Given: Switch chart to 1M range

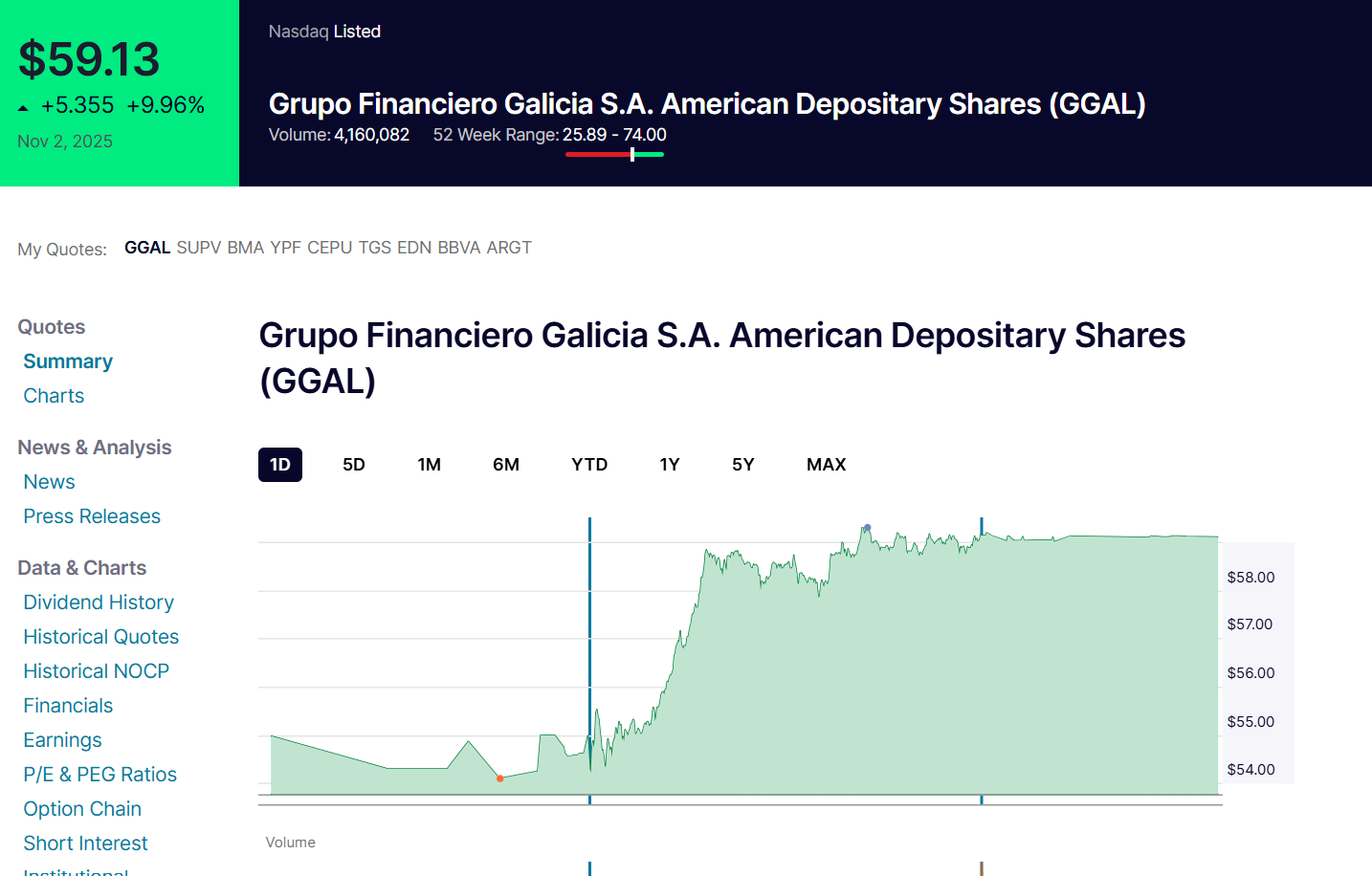Looking at the screenshot, I should point(430,465).
